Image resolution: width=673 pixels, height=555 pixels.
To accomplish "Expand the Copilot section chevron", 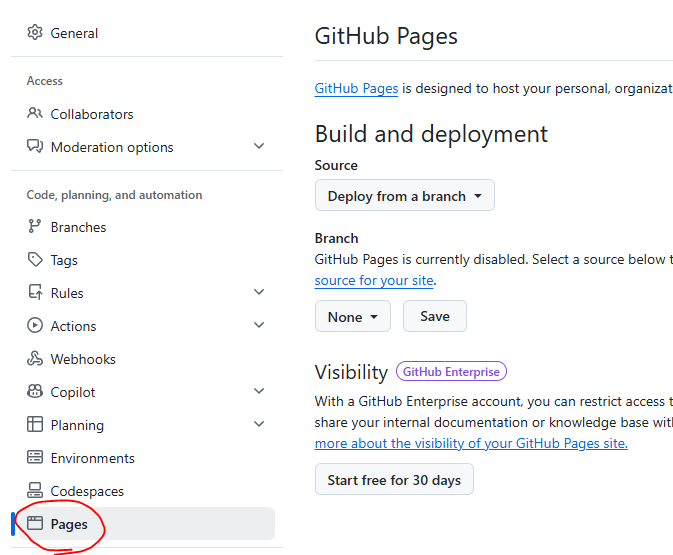I will pyautogui.click(x=259, y=391).
